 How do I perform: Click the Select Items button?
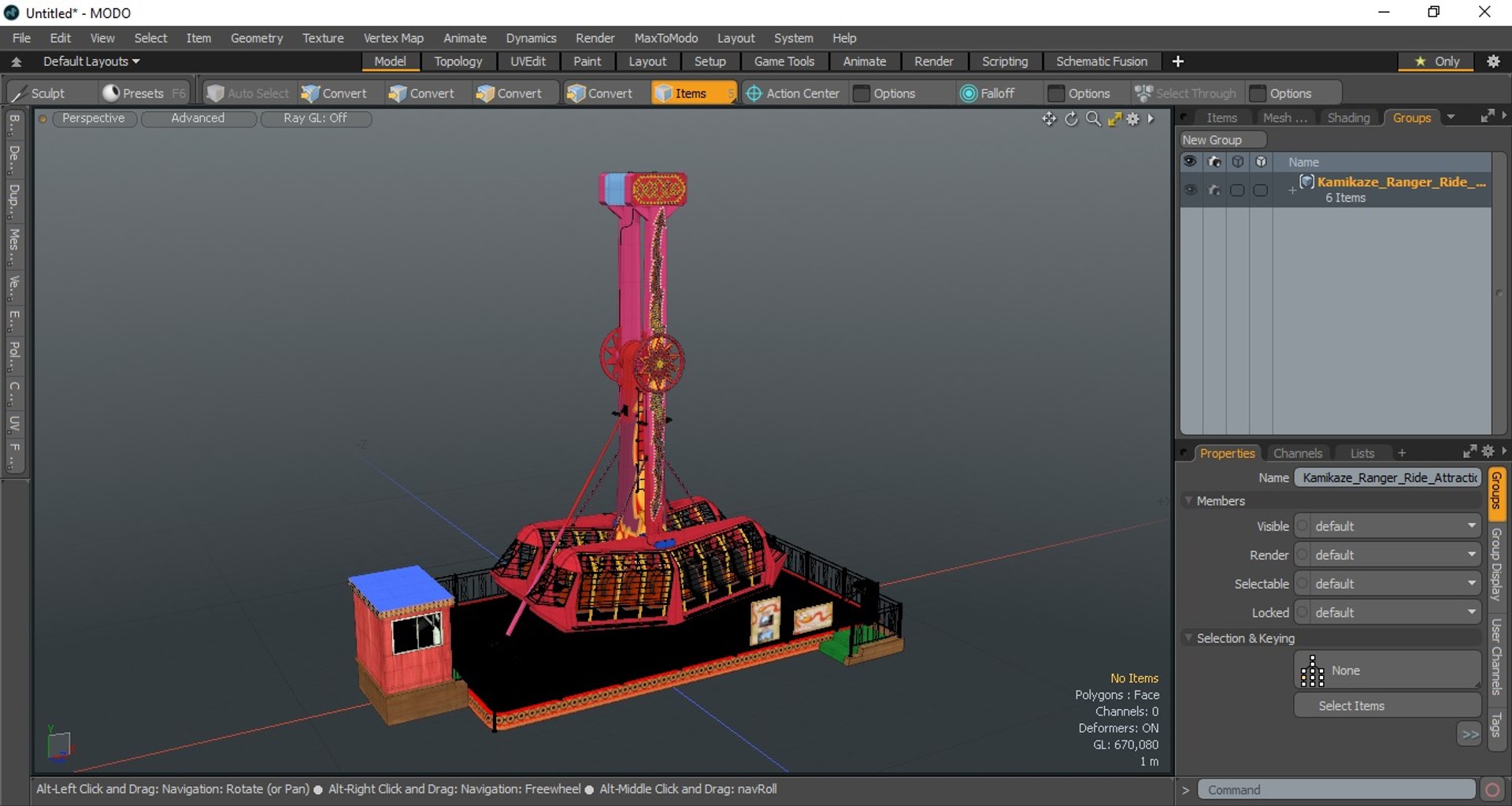pos(1388,706)
